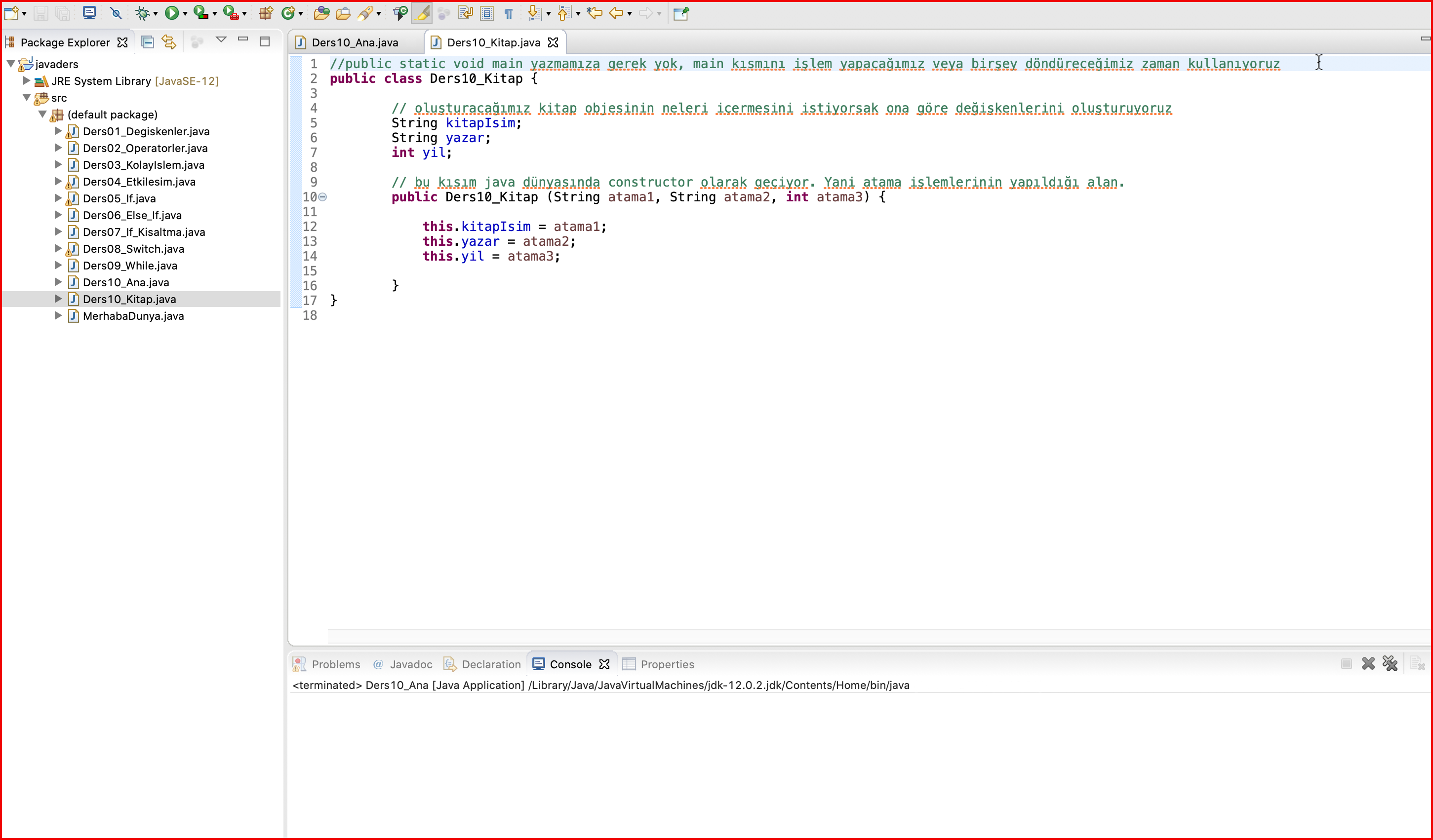This screenshot has width=1433, height=840.
Task: Click the Next Annotation down arrow icon
Action: point(533,13)
